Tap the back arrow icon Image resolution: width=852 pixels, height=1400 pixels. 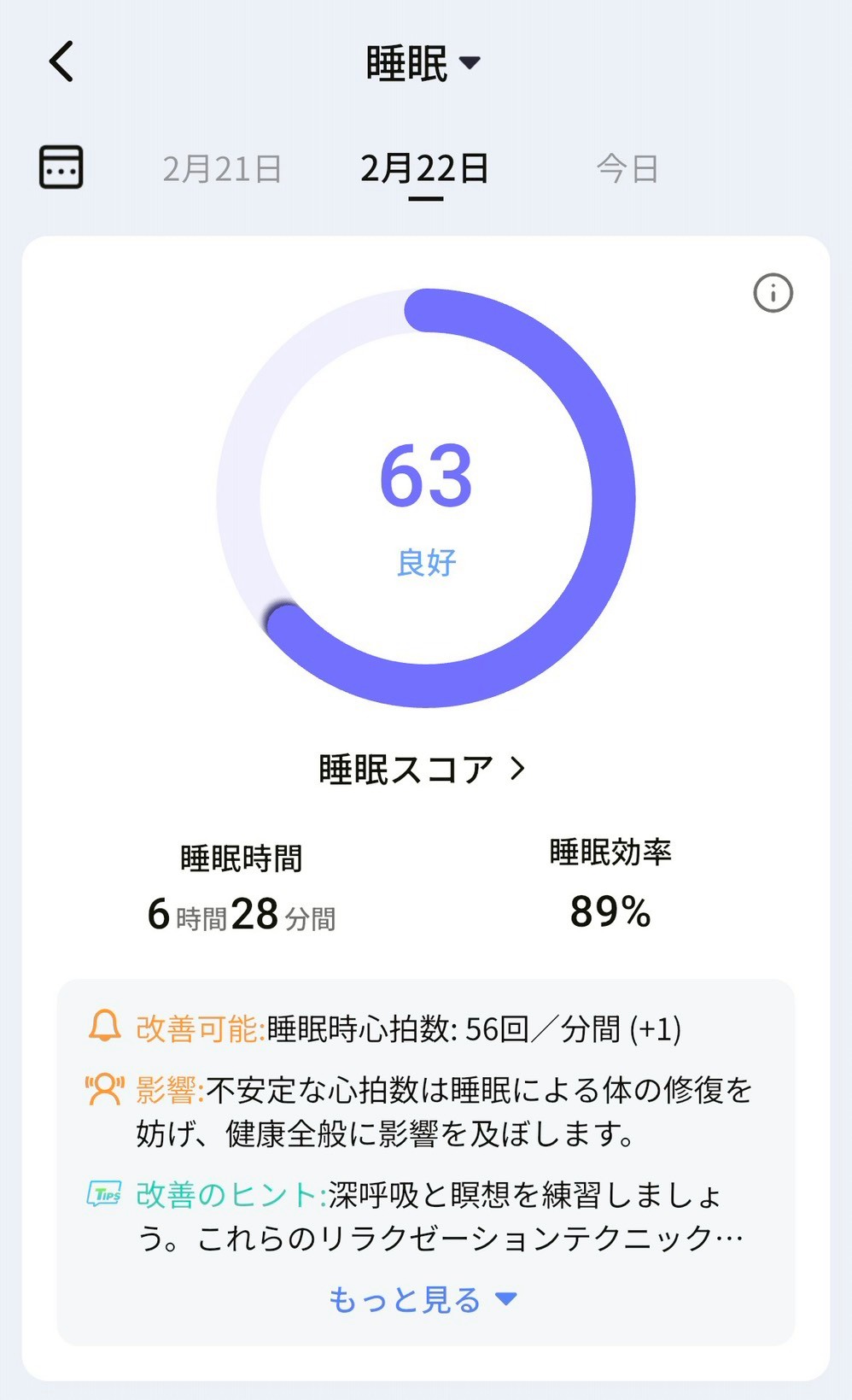pos(61,62)
